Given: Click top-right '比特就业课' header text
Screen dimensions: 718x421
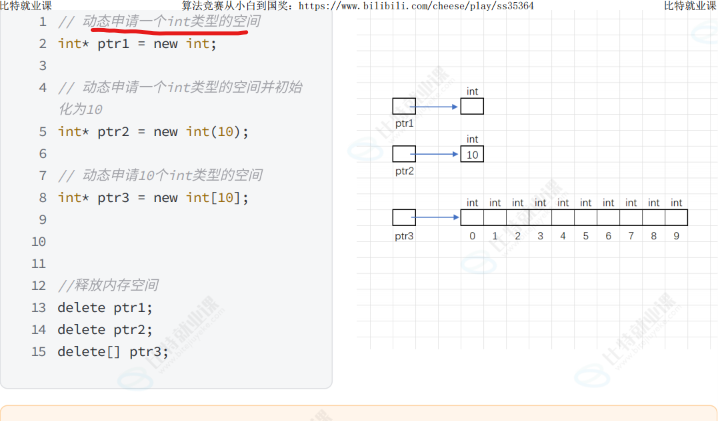Looking at the screenshot, I should pos(691,5).
